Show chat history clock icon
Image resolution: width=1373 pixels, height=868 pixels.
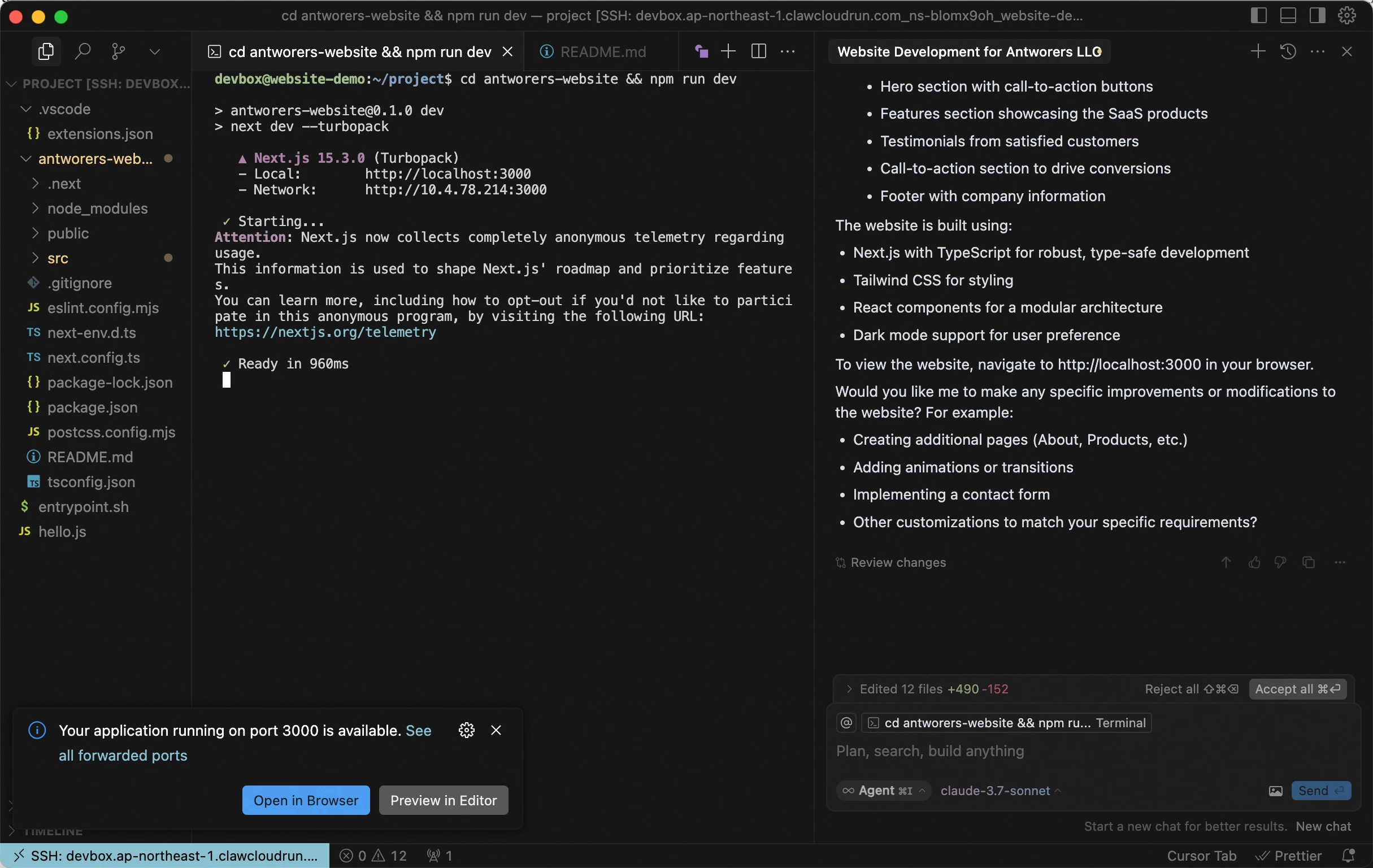[1288, 51]
